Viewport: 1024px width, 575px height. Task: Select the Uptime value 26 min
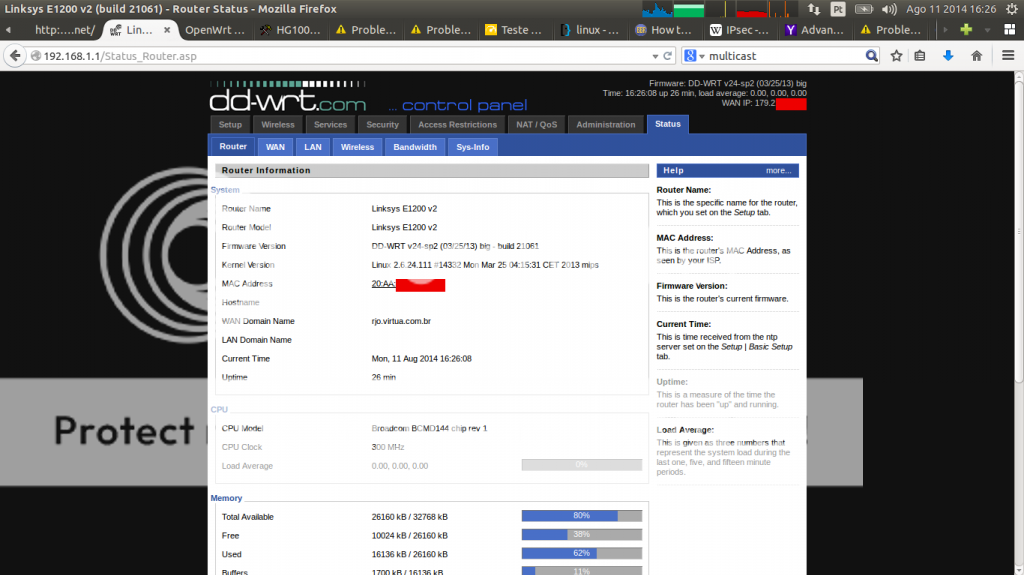pyautogui.click(x=383, y=377)
